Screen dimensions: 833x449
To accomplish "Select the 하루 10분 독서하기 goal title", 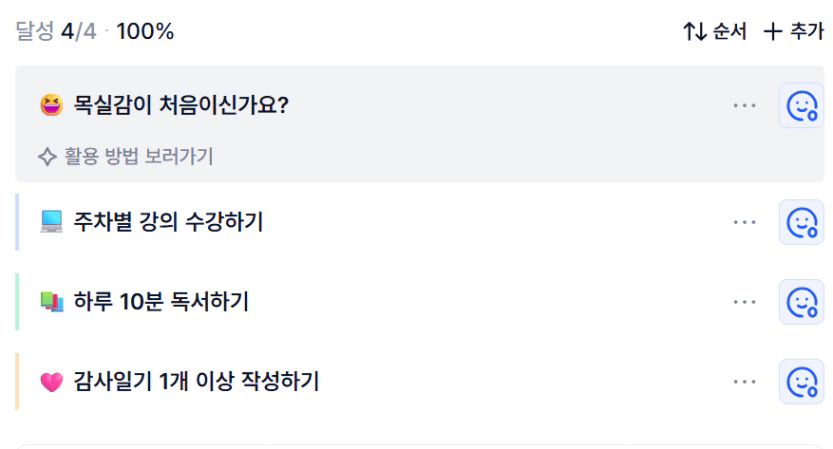I will (161, 301).
